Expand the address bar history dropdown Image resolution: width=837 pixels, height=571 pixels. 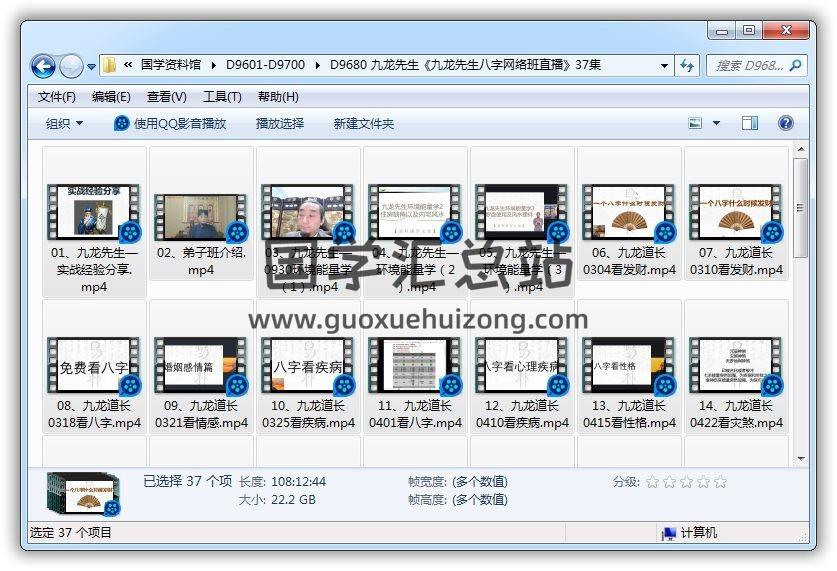[665, 66]
